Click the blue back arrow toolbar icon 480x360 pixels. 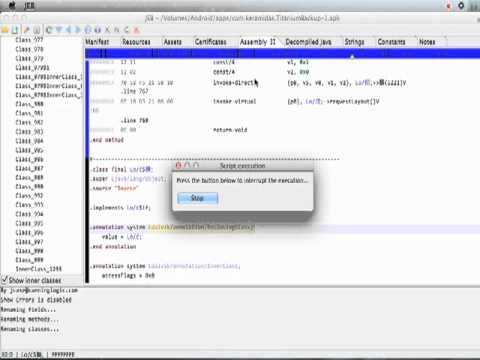point(68,30)
